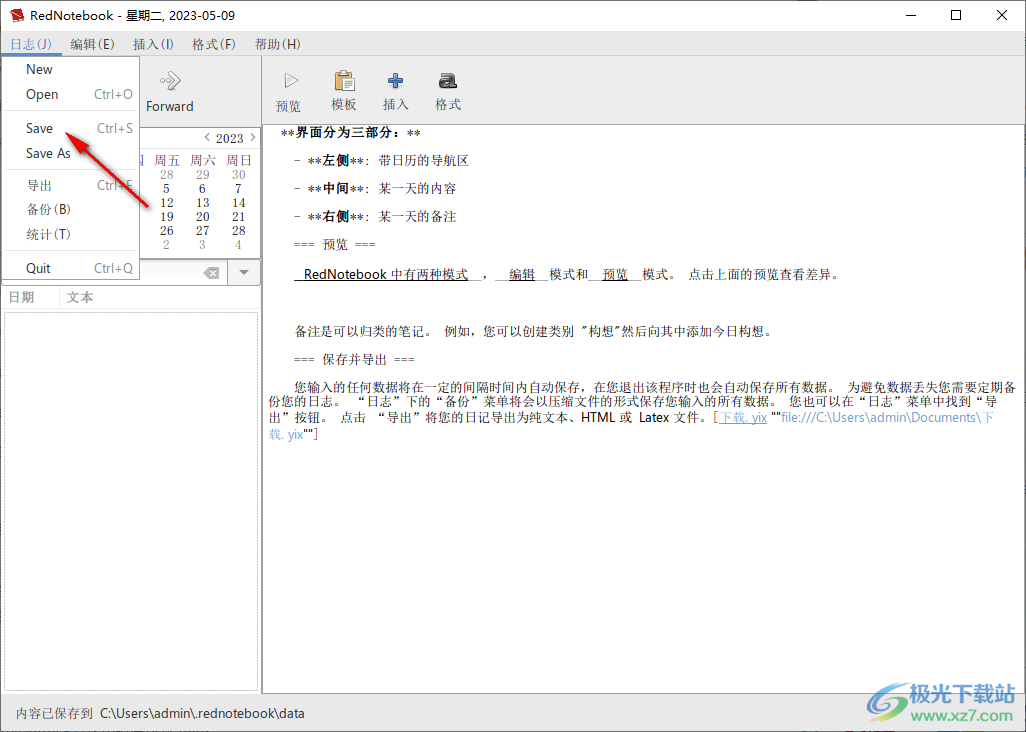Select calendar day 12
1026x732 pixels.
point(167,203)
